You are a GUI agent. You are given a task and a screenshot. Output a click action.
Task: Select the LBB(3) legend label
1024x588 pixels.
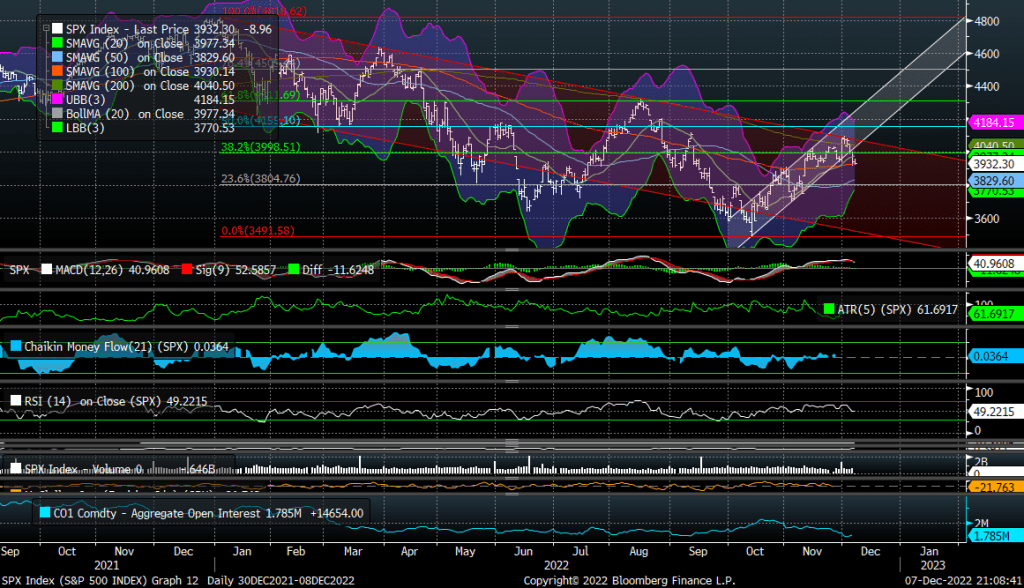tap(85, 128)
